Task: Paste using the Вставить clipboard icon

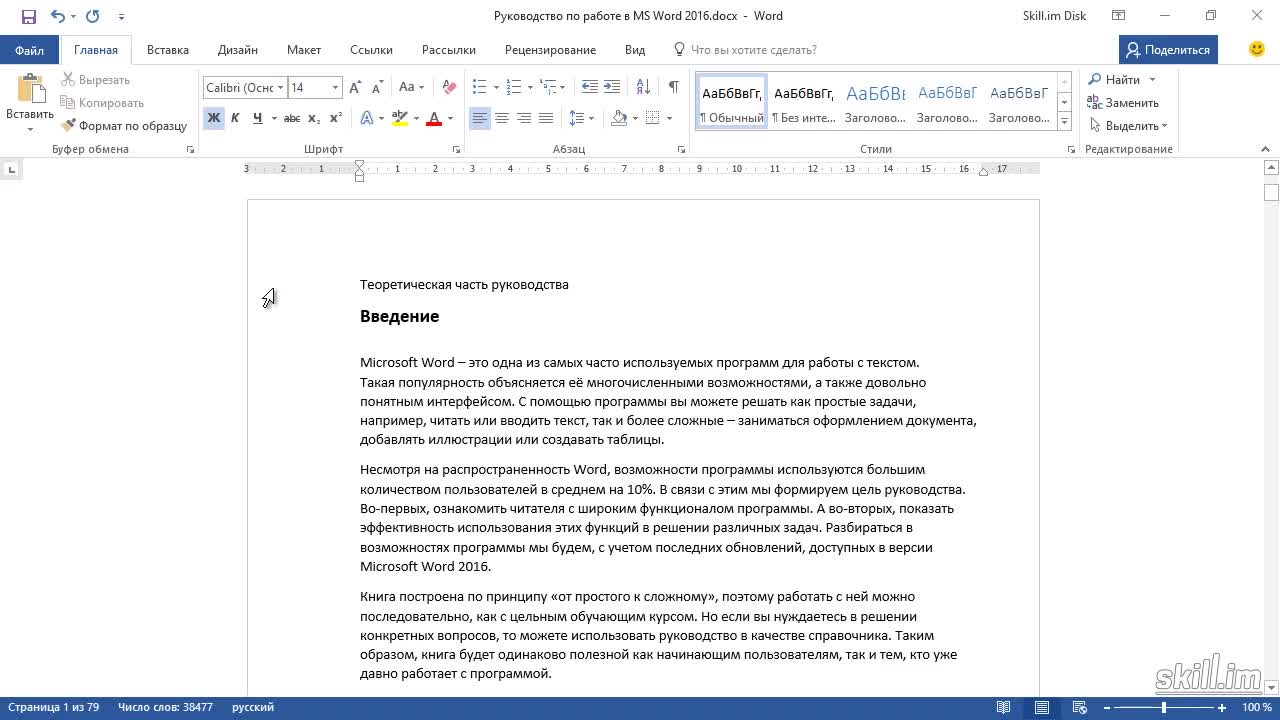Action: pyautogui.click(x=30, y=88)
